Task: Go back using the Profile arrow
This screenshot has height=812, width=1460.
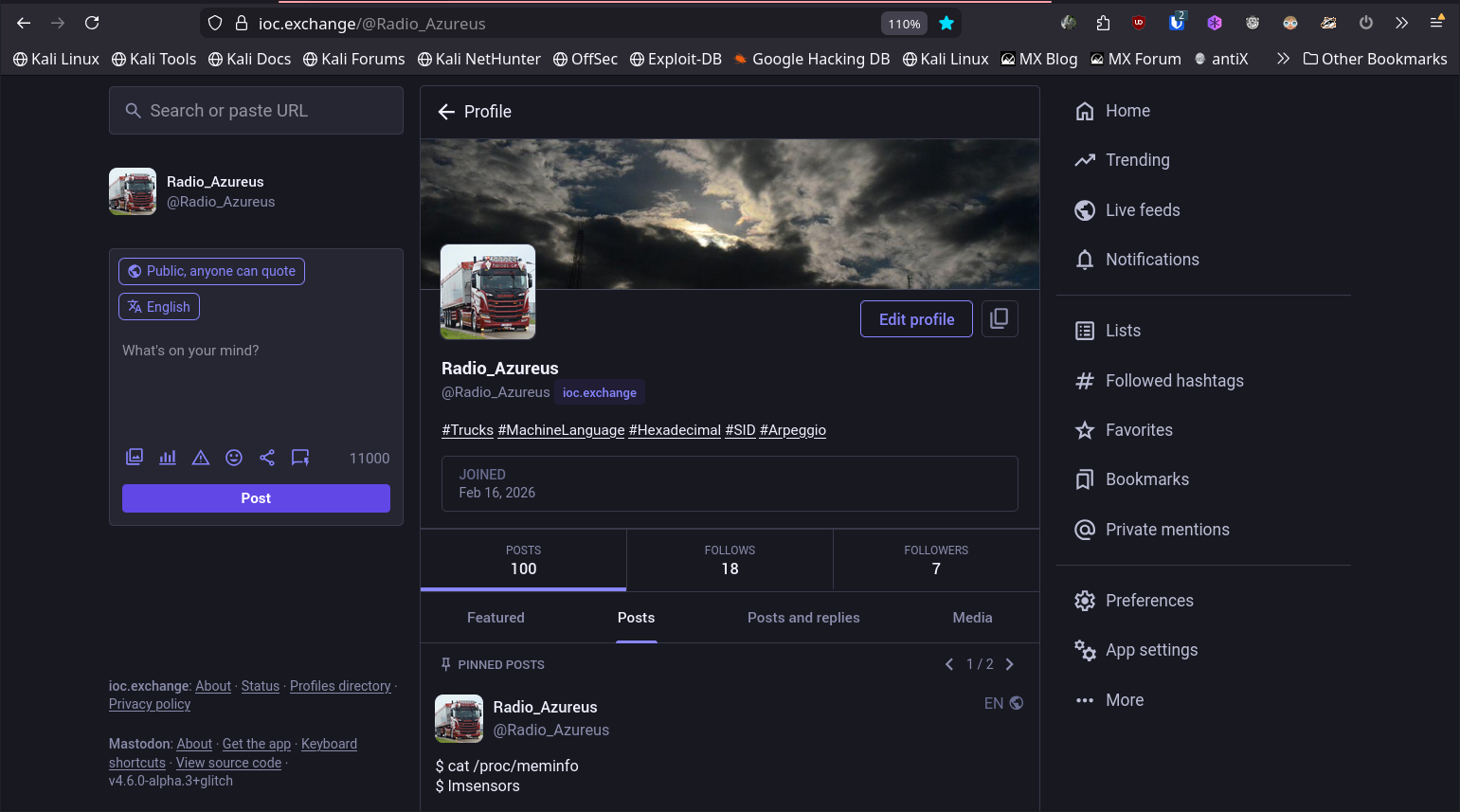Action: tap(447, 112)
